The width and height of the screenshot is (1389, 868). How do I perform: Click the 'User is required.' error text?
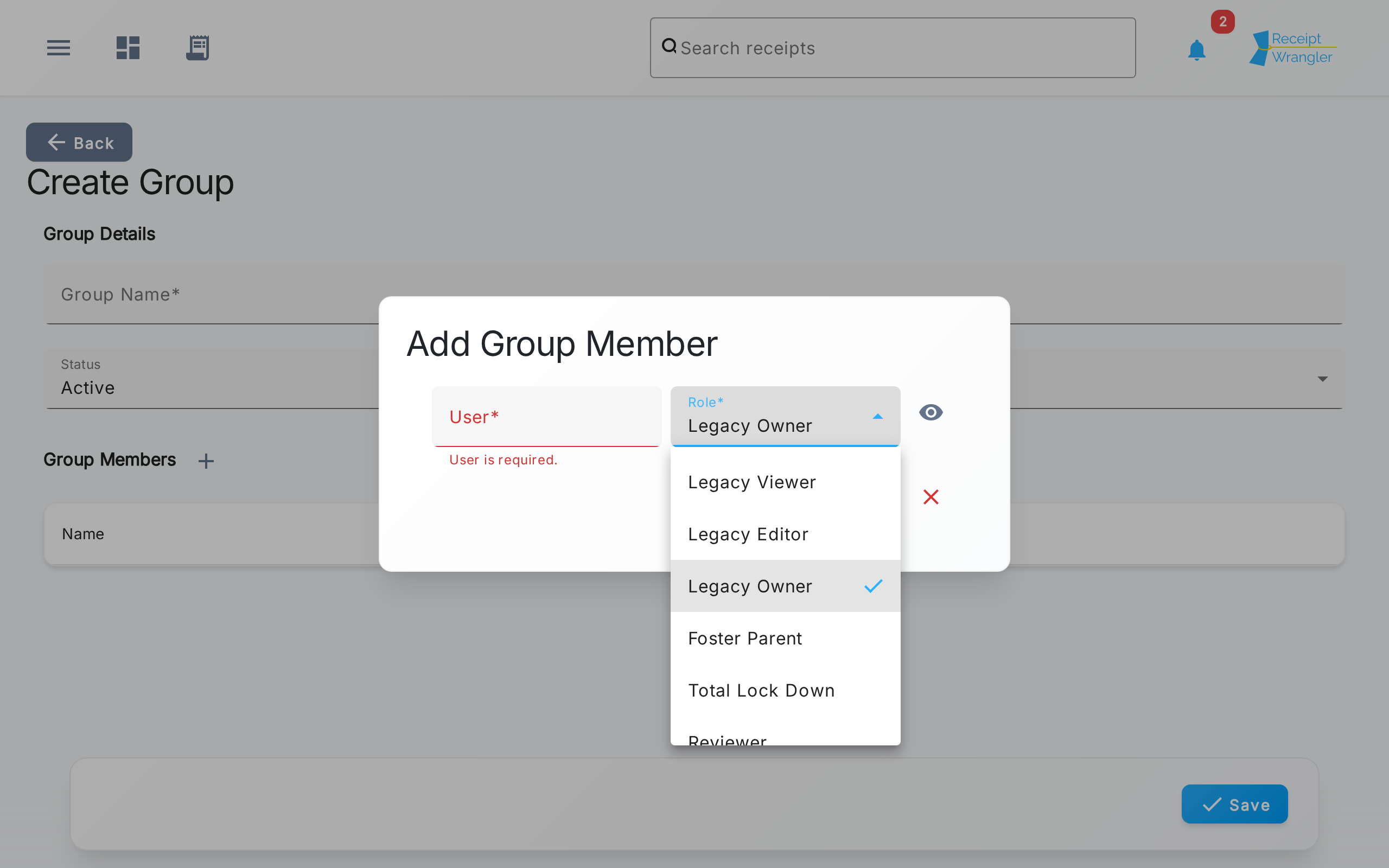point(503,460)
